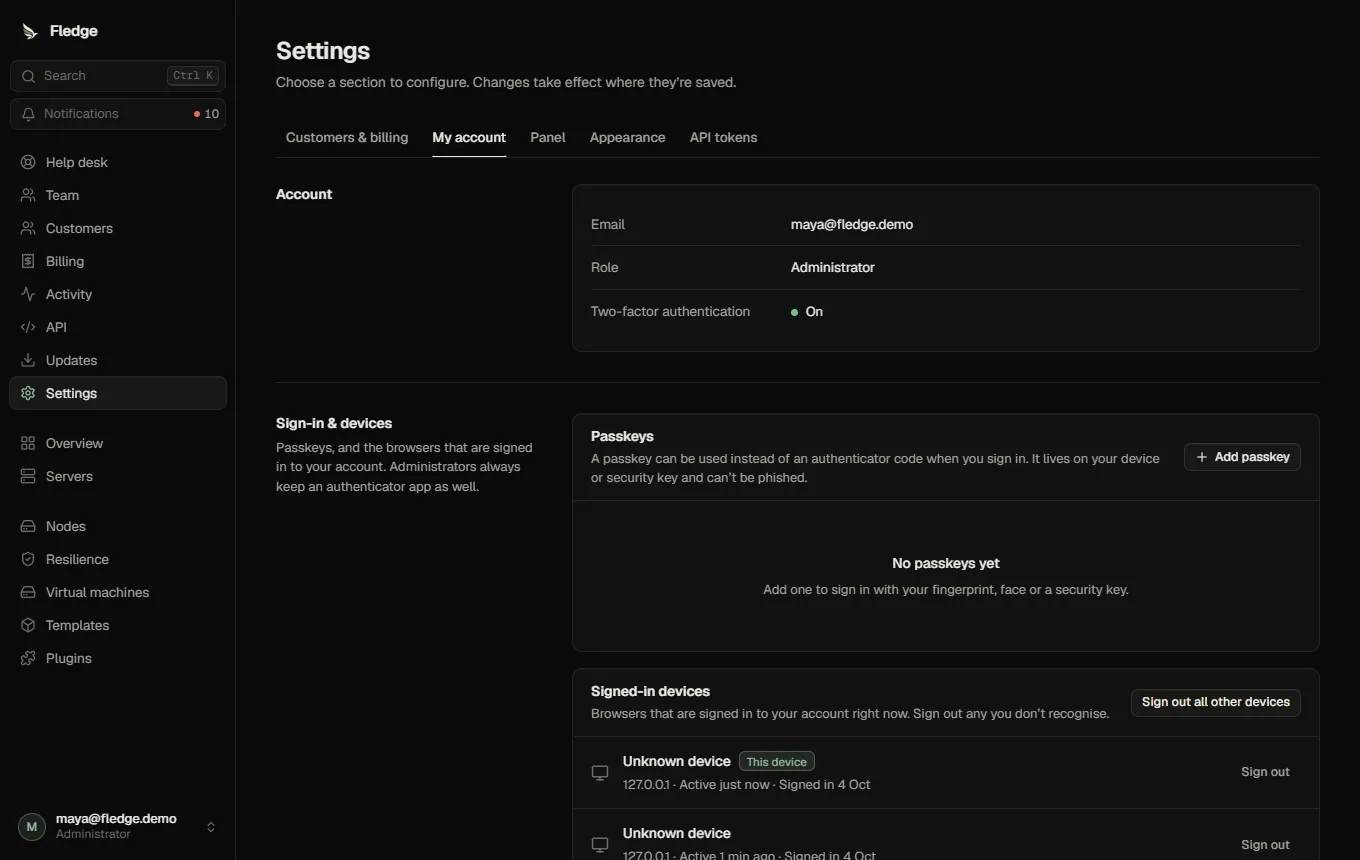Click the Settings page heading
The image size is (1360, 860).
click(323, 51)
